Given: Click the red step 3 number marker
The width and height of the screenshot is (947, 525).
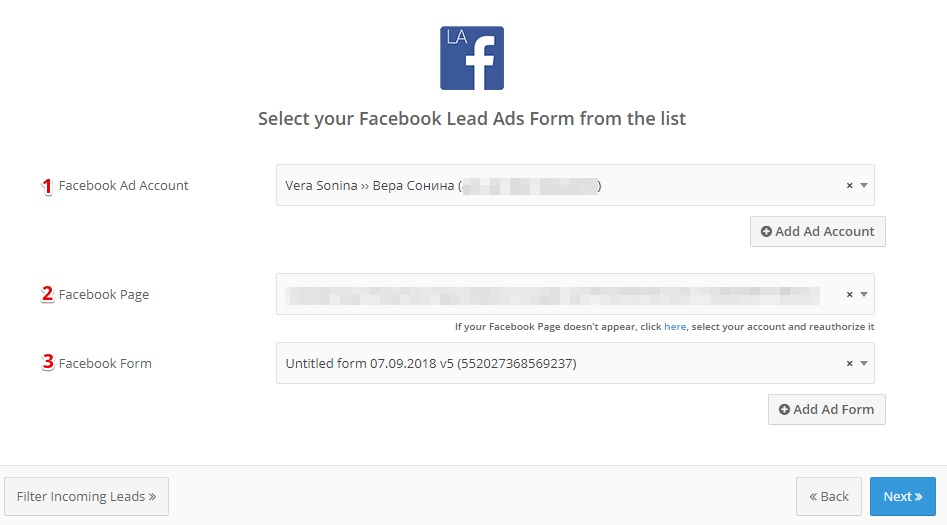Looking at the screenshot, I should [x=48, y=362].
